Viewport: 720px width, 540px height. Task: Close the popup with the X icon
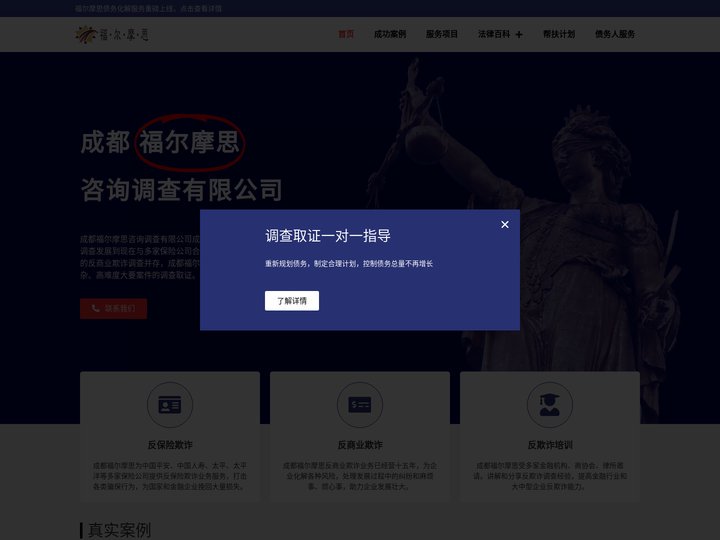point(505,225)
